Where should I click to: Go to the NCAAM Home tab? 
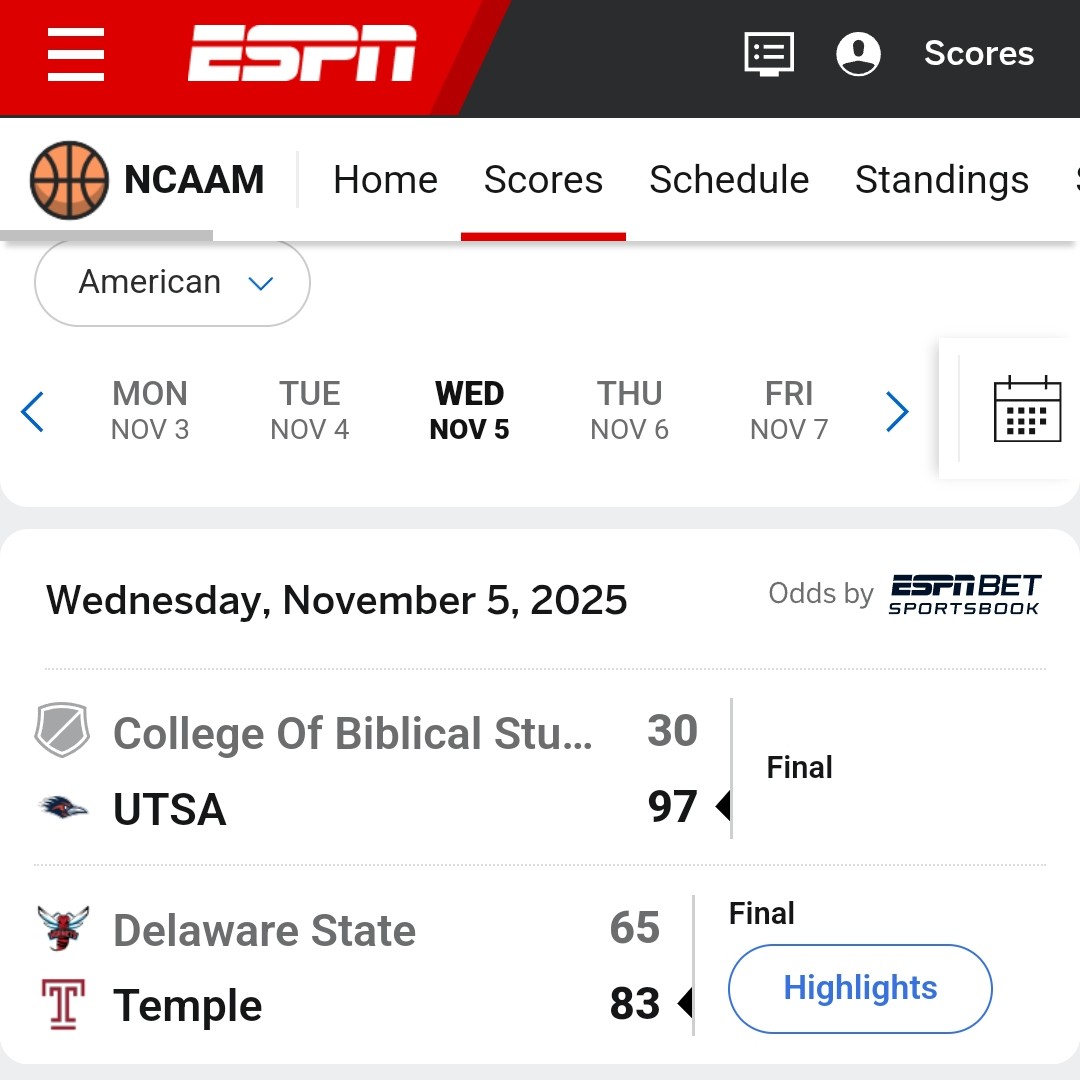pos(385,180)
